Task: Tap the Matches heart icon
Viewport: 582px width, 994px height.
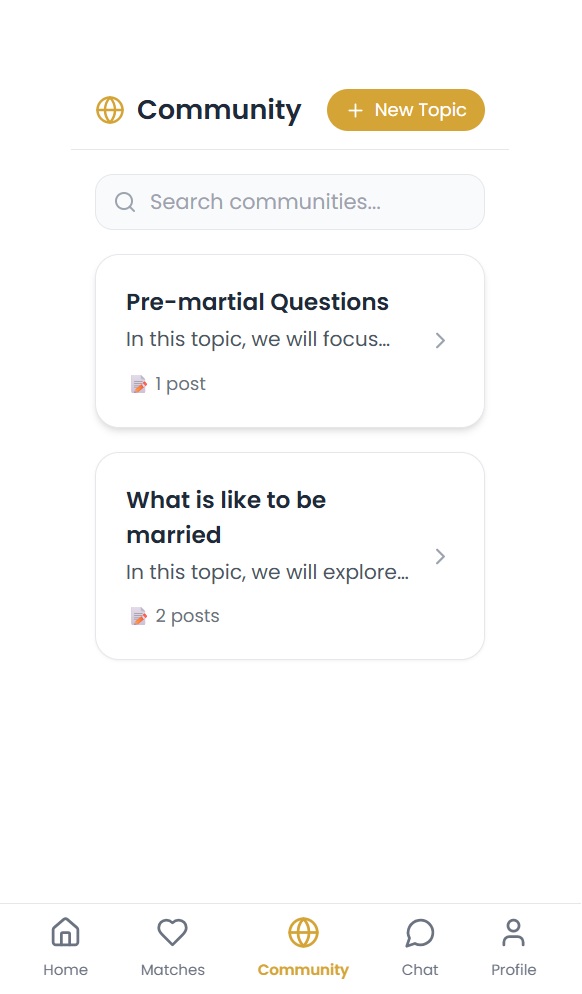Action: [x=172, y=932]
